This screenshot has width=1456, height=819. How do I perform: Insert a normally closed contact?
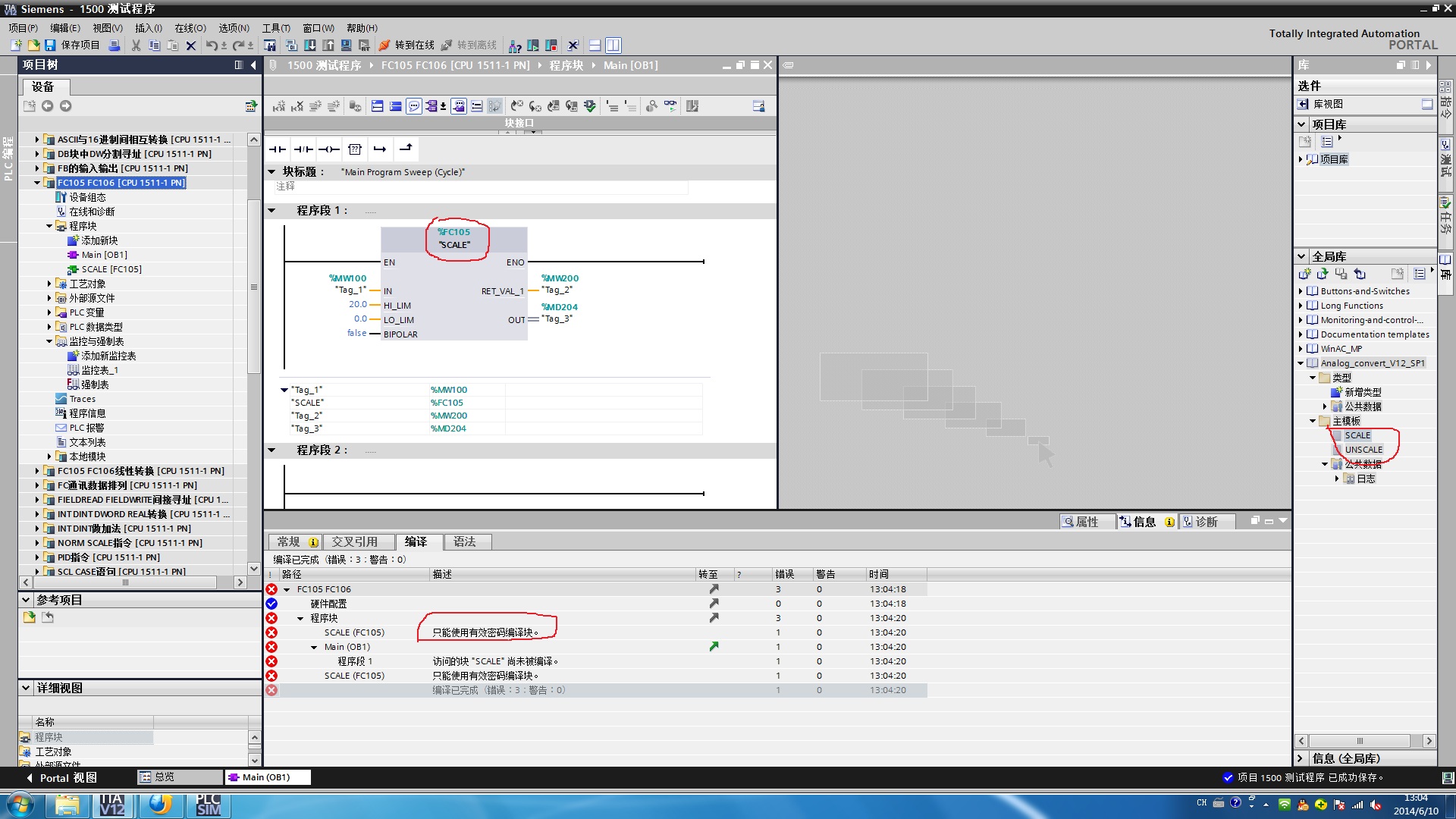[x=303, y=149]
